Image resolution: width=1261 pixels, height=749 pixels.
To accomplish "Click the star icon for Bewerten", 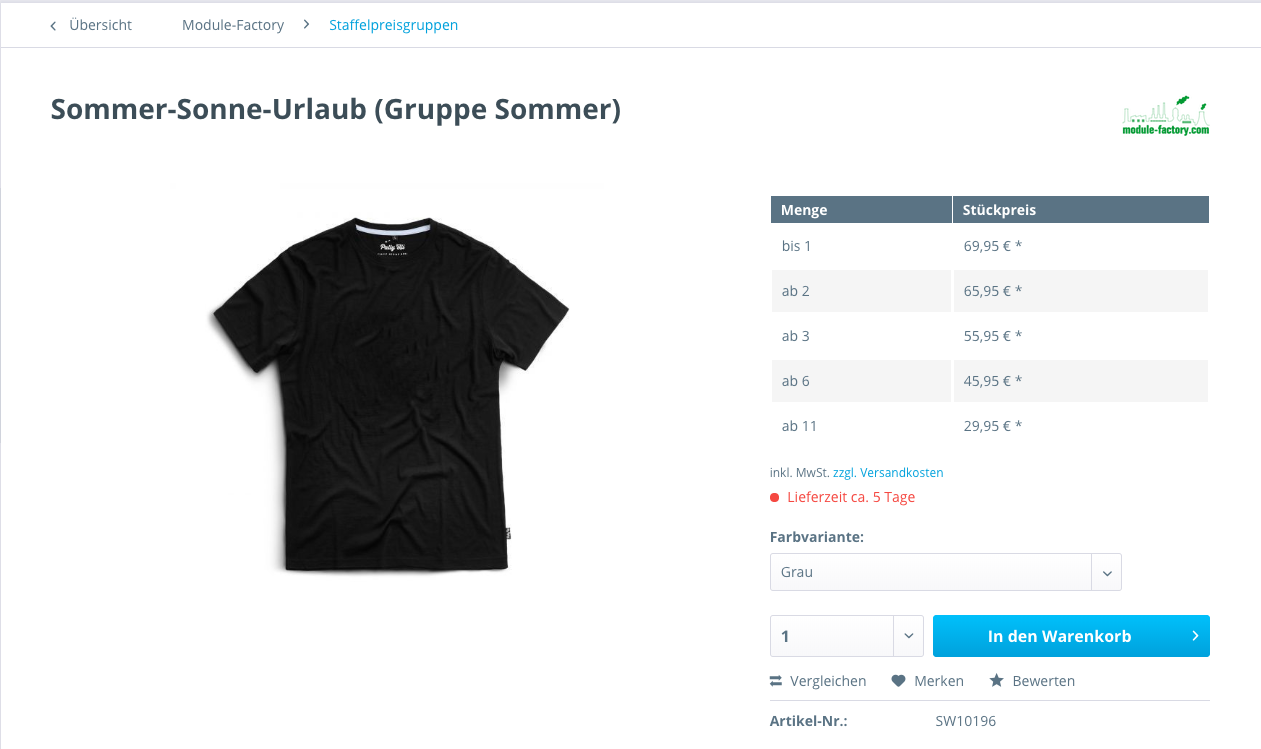I will (996, 681).
